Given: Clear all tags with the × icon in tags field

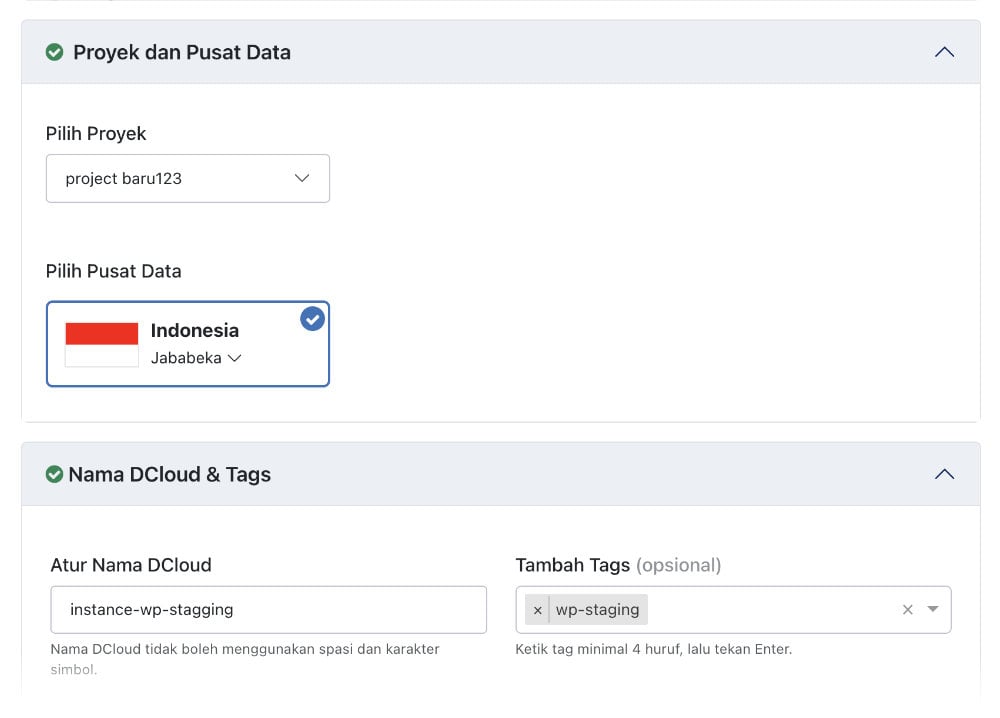Looking at the screenshot, I should pos(907,609).
